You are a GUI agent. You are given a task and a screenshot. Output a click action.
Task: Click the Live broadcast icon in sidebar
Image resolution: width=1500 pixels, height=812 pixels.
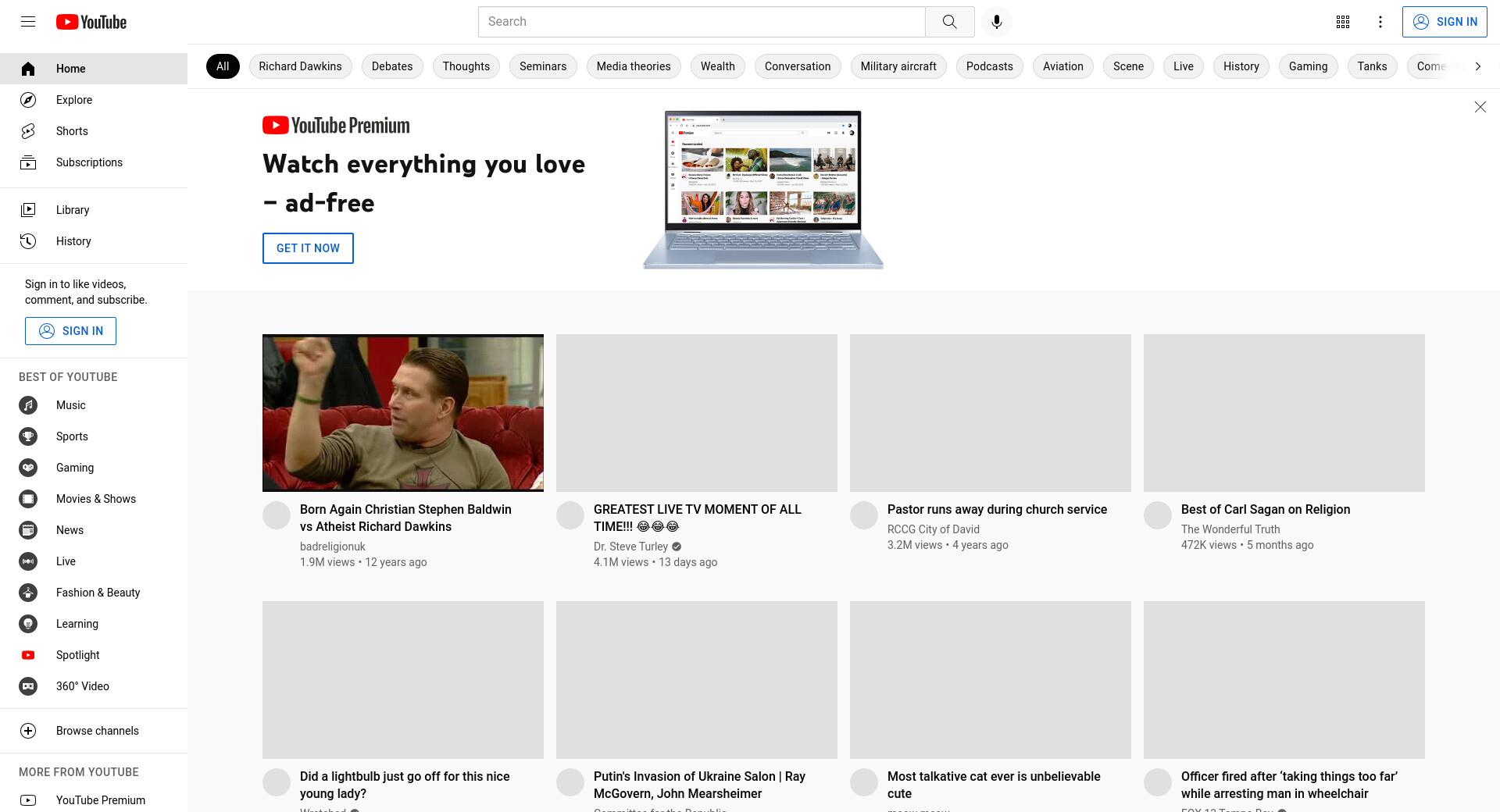pyautogui.click(x=28, y=561)
